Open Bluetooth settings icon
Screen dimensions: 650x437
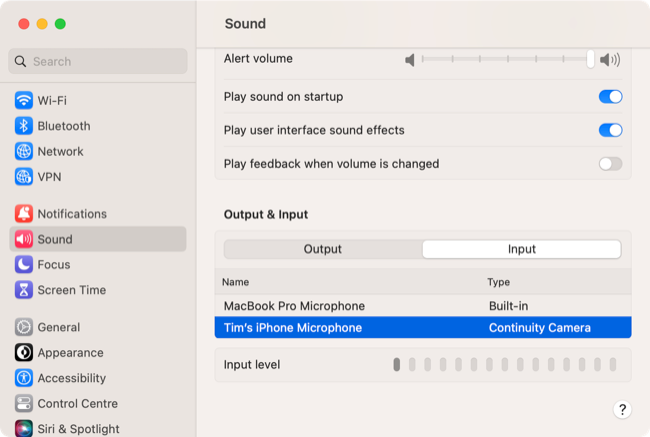[24, 126]
